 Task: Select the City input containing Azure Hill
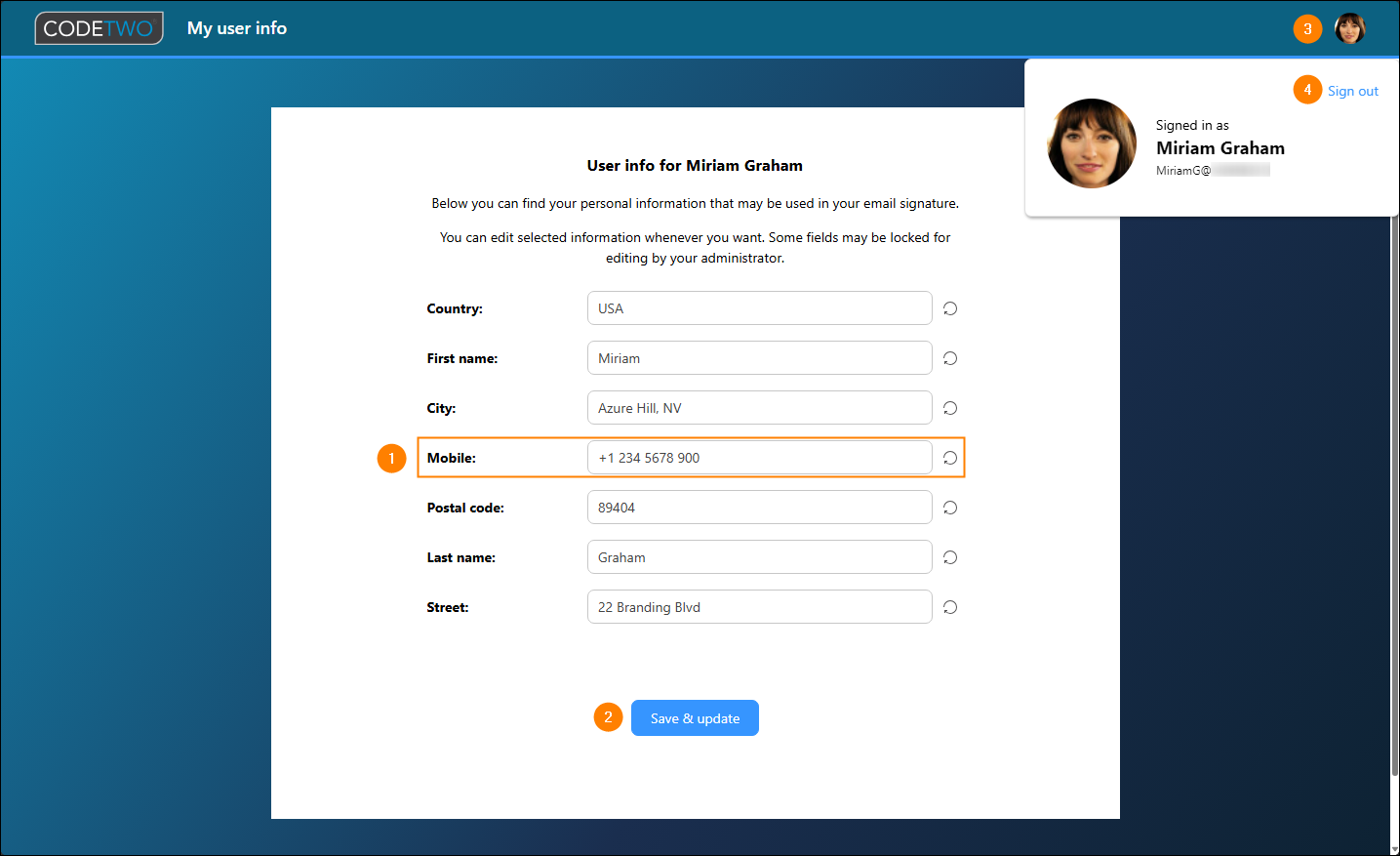(x=759, y=408)
